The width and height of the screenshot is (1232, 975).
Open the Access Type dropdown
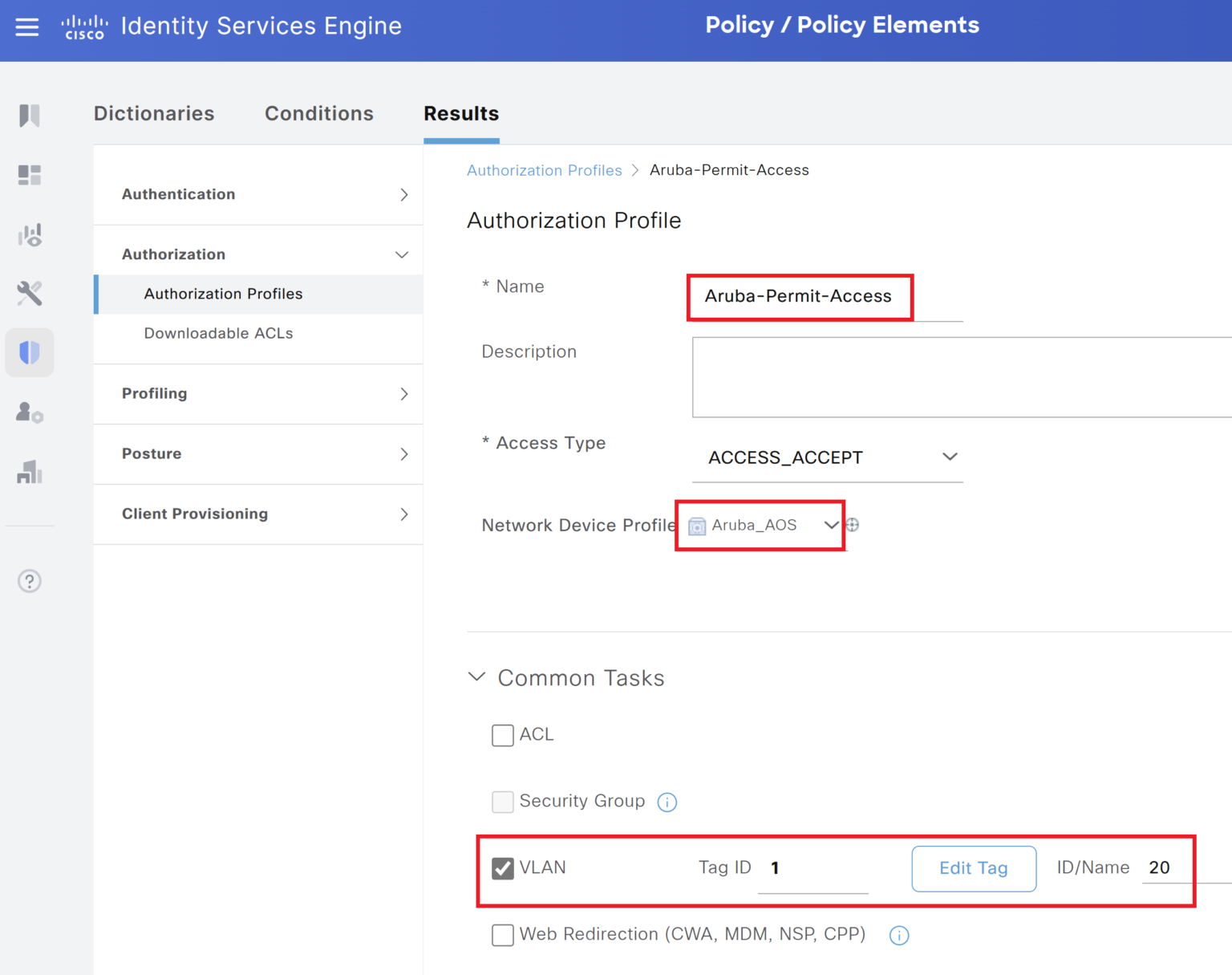coord(950,457)
